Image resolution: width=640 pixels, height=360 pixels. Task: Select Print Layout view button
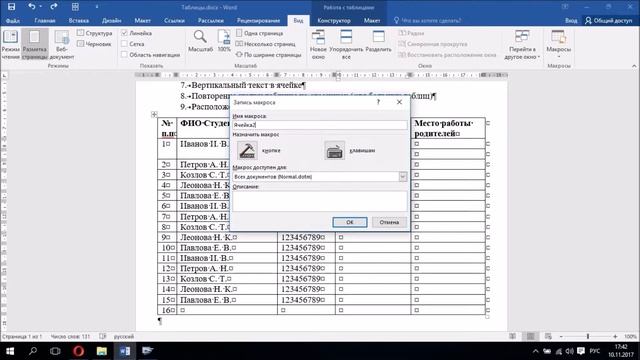pos(35,44)
